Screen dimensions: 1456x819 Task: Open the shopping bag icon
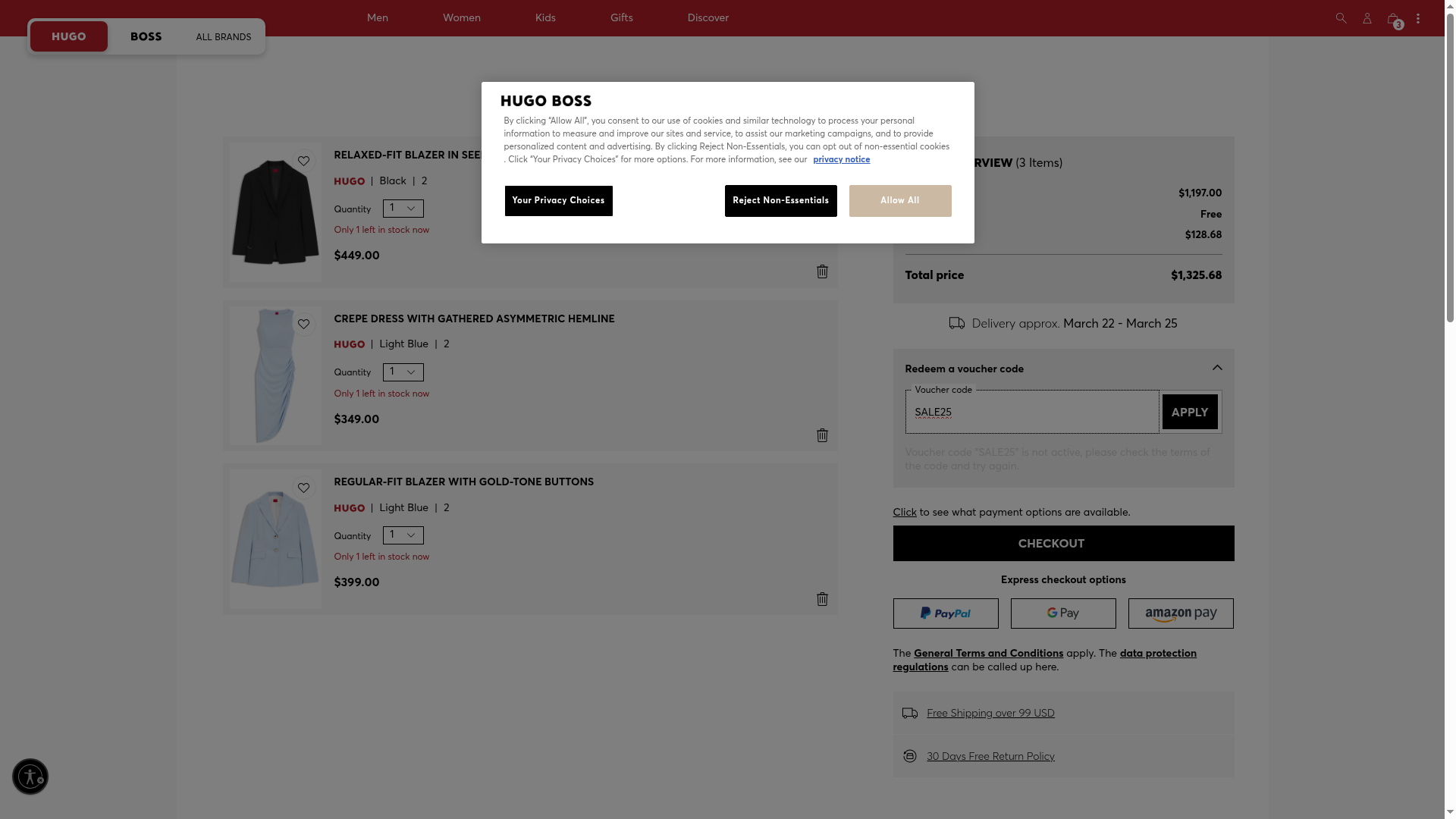(x=1393, y=19)
